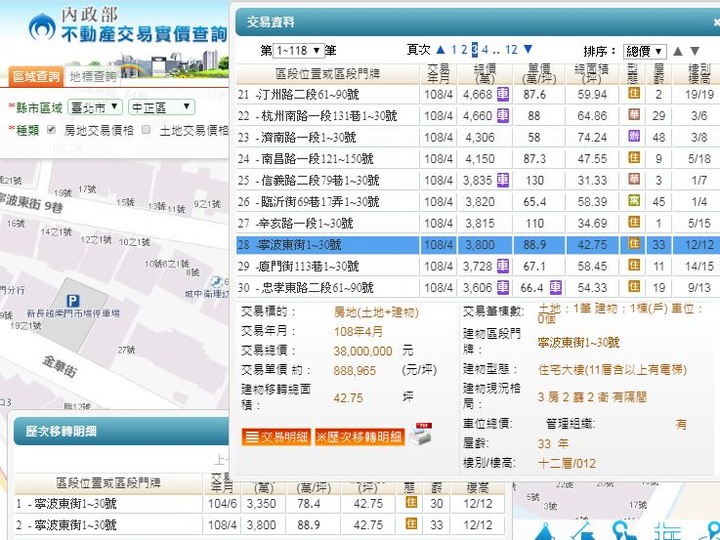Select row 22 杭州南路一段131巷1~30號

coord(478,116)
